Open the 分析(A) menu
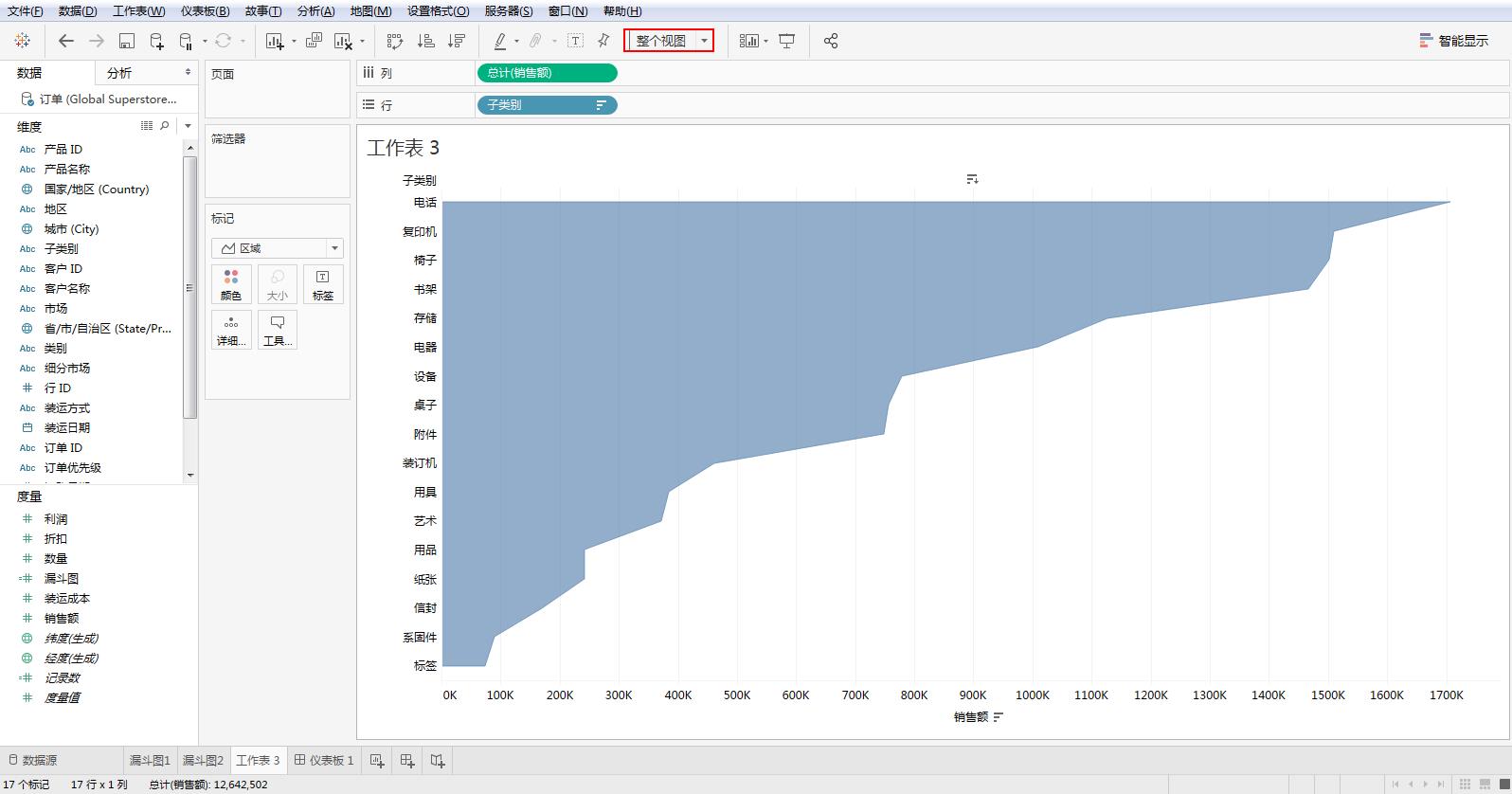This screenshot has height=794, width=1512. (x=315, y=11)
